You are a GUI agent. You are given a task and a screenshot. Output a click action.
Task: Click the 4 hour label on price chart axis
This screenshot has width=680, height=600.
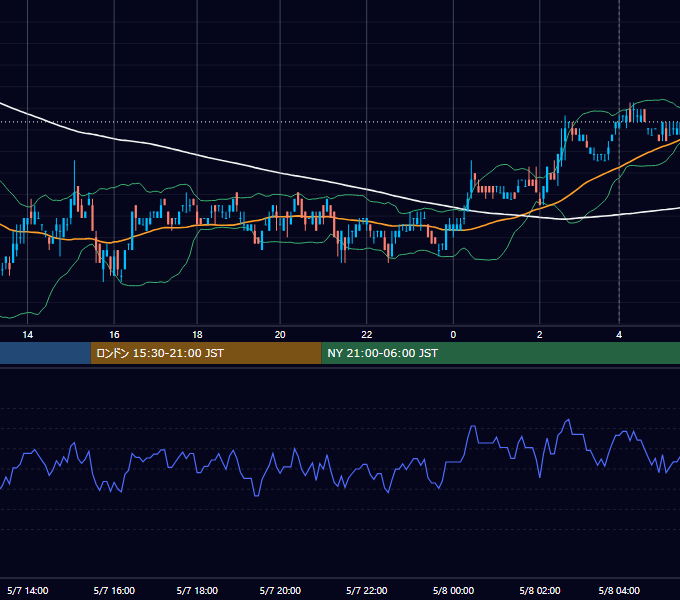tap(619, 335)
